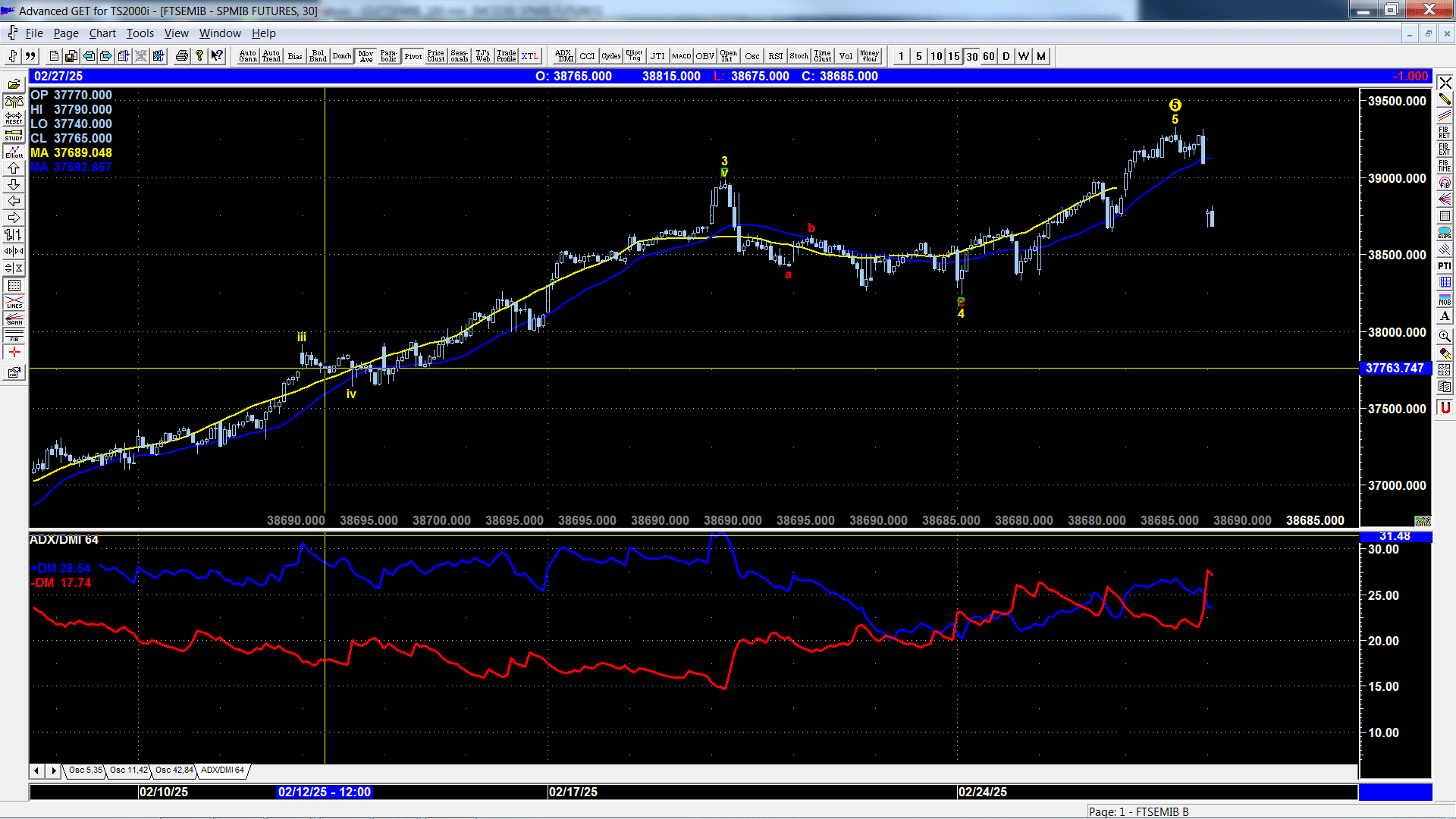Click the Page: 1 - FTSEMIB B status entry

click(x=1138, y=811)
